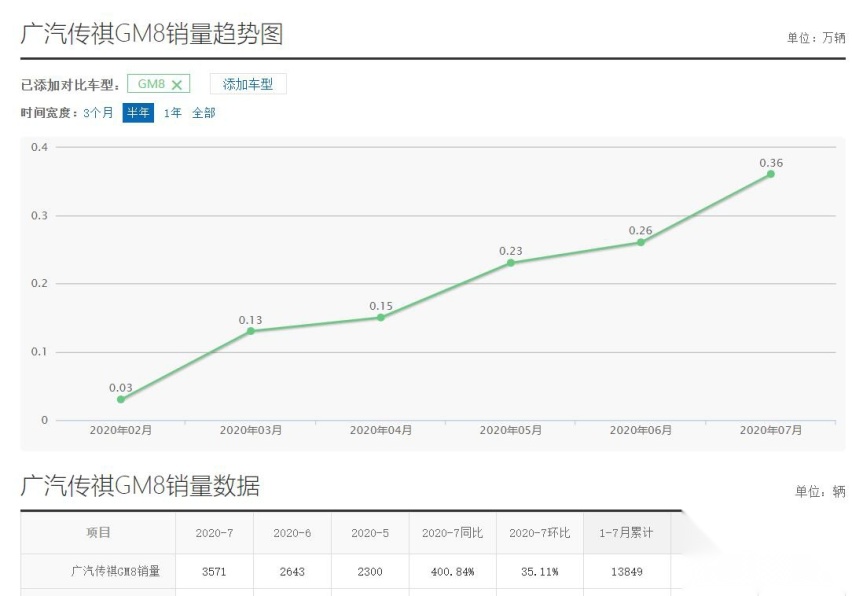Click the 2020-7 column header
The image size is (852, 596).
215,533
